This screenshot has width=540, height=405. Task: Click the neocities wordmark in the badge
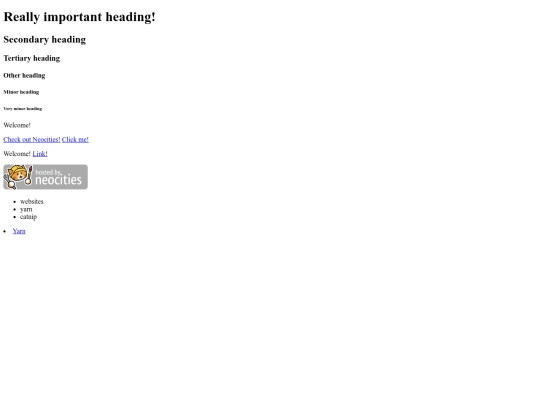pyautogui.click(x=59, y=180)
